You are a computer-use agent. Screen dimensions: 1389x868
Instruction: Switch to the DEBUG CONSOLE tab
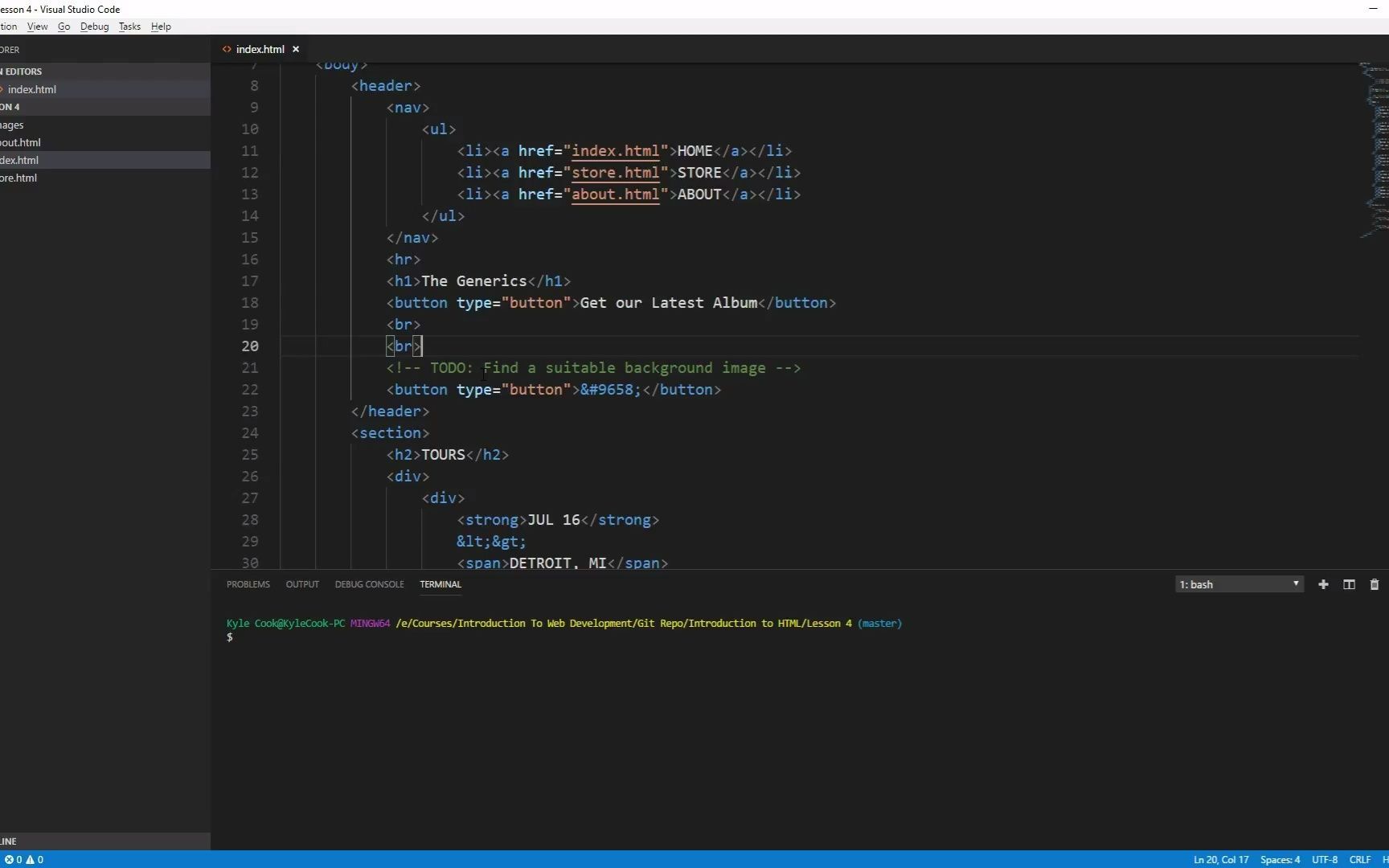(x=369, y=584)
